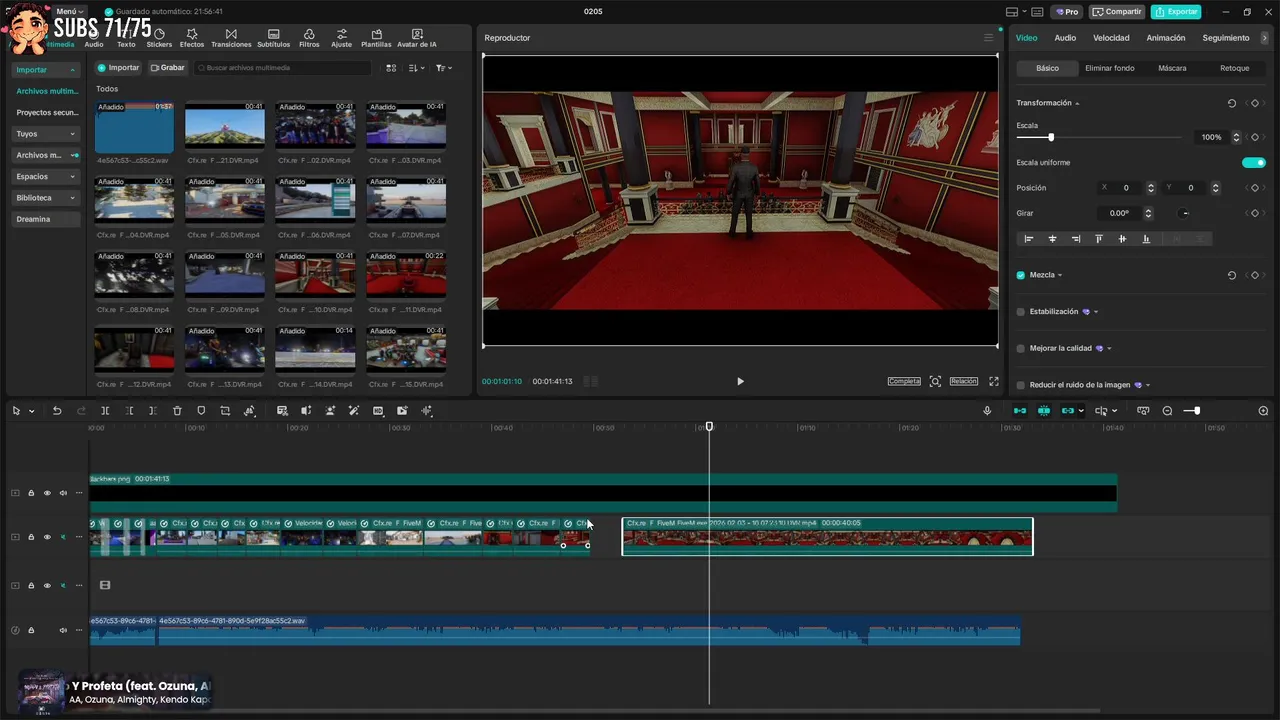This screenshot has width=1280, height=720.
Task: Undo the last timeline action
Action: 57,411
